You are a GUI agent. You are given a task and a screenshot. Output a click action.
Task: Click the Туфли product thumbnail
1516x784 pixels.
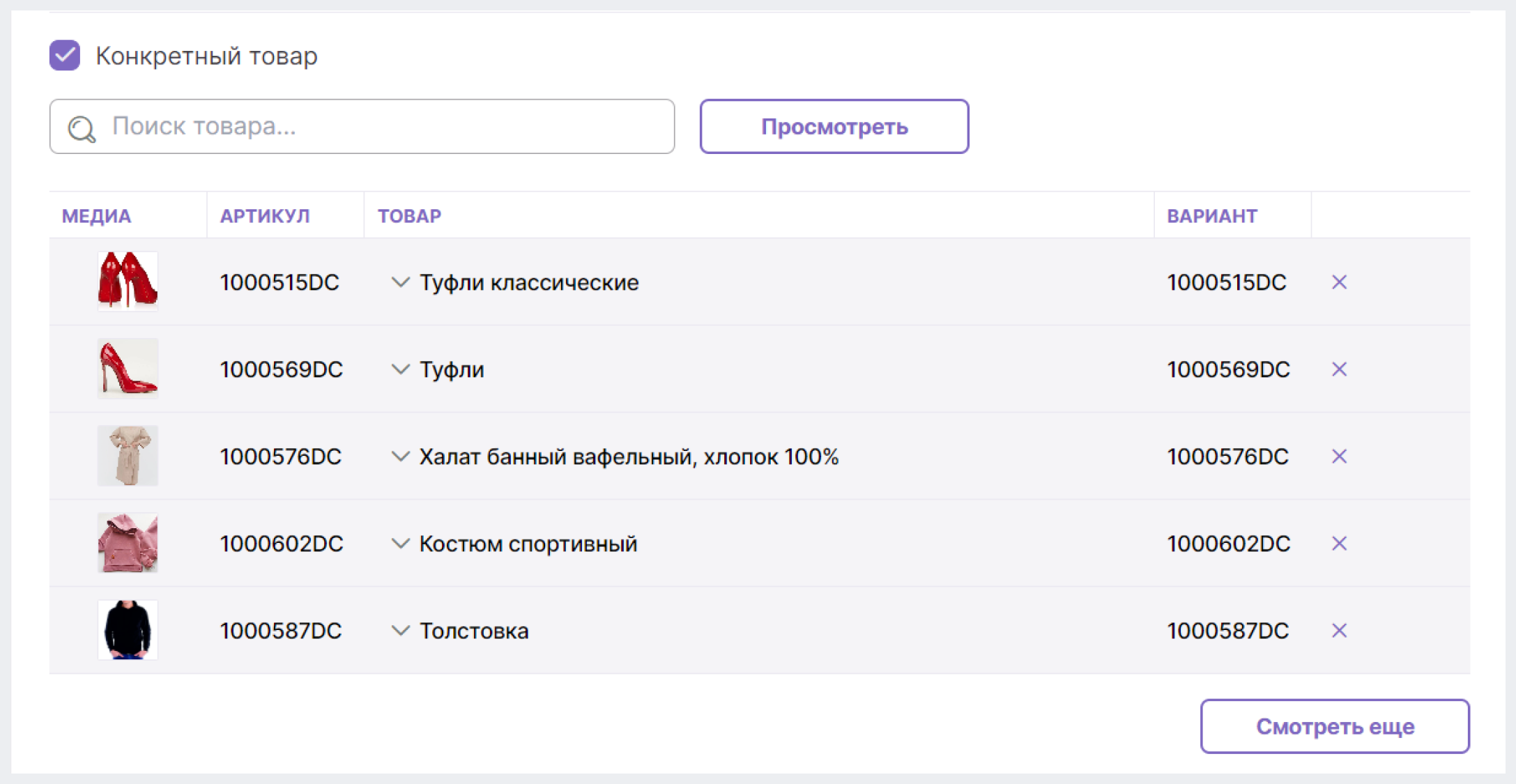tap(125, 369)
